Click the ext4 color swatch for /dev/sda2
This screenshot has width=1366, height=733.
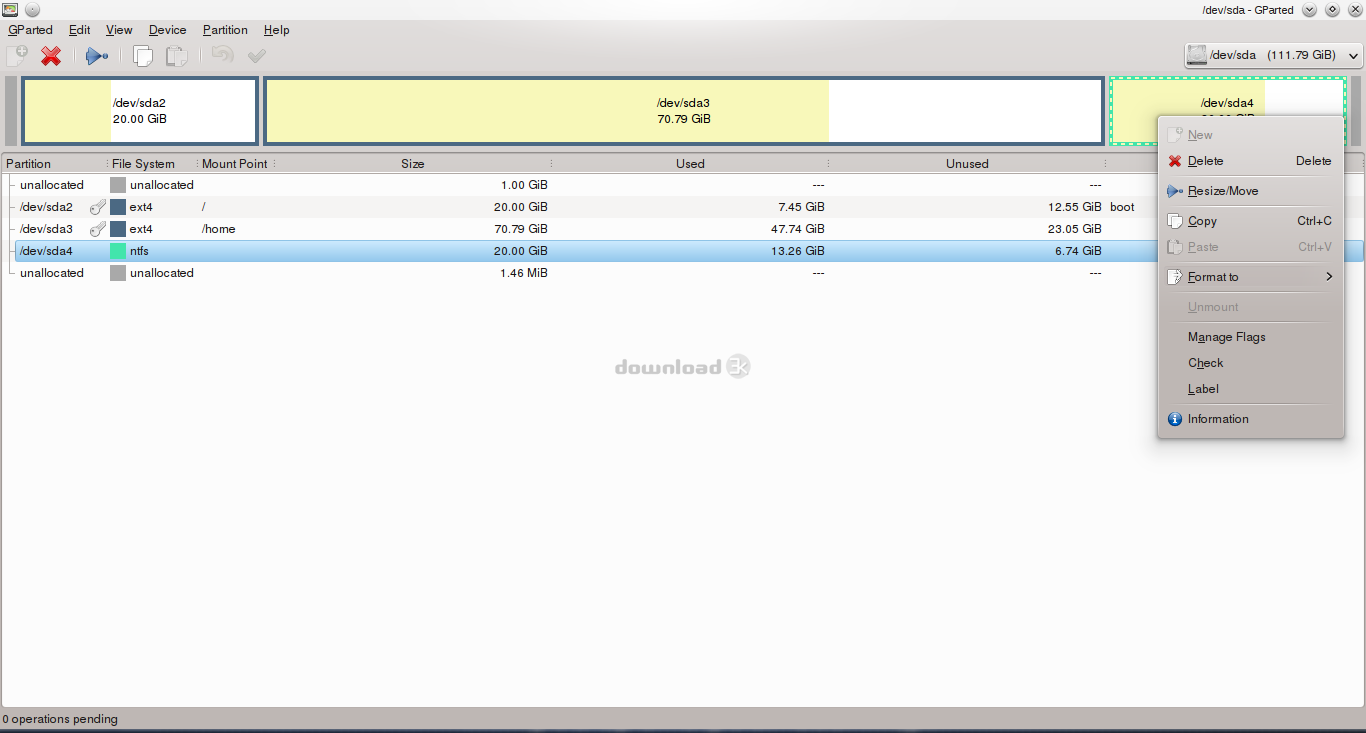pos(118,207)
